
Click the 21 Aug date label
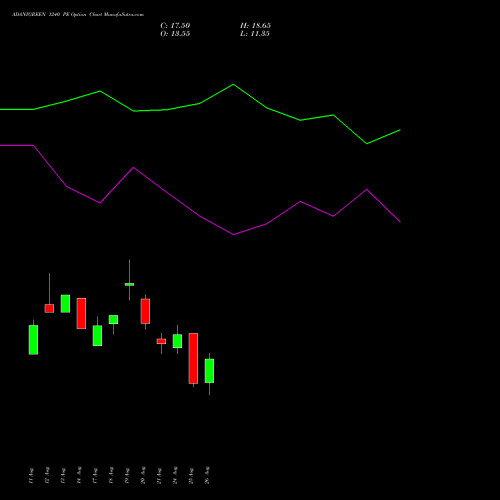click(x=159, y=476)
